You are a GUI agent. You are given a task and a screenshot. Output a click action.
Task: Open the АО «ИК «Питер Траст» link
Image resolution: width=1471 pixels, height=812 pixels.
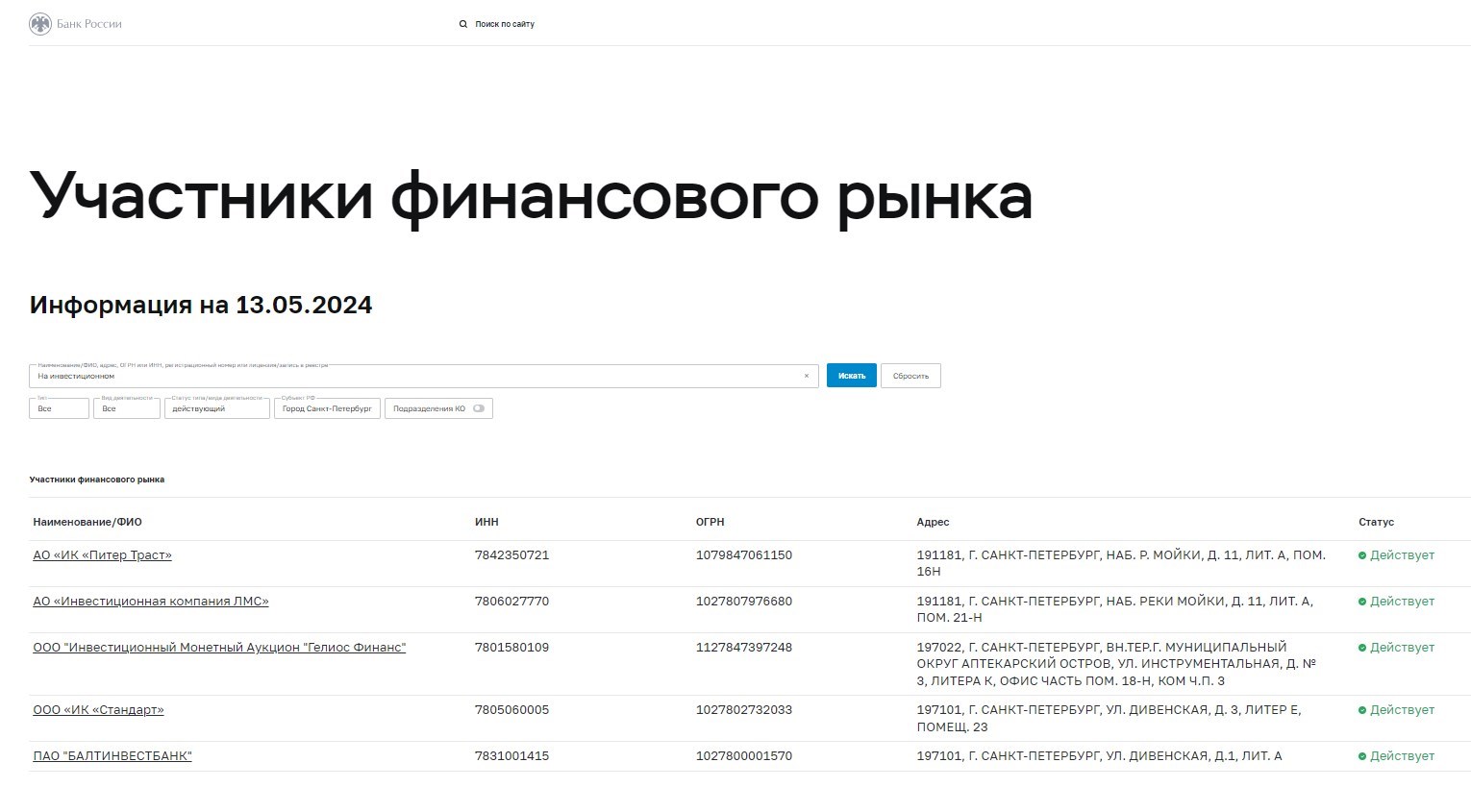[102, 555]
